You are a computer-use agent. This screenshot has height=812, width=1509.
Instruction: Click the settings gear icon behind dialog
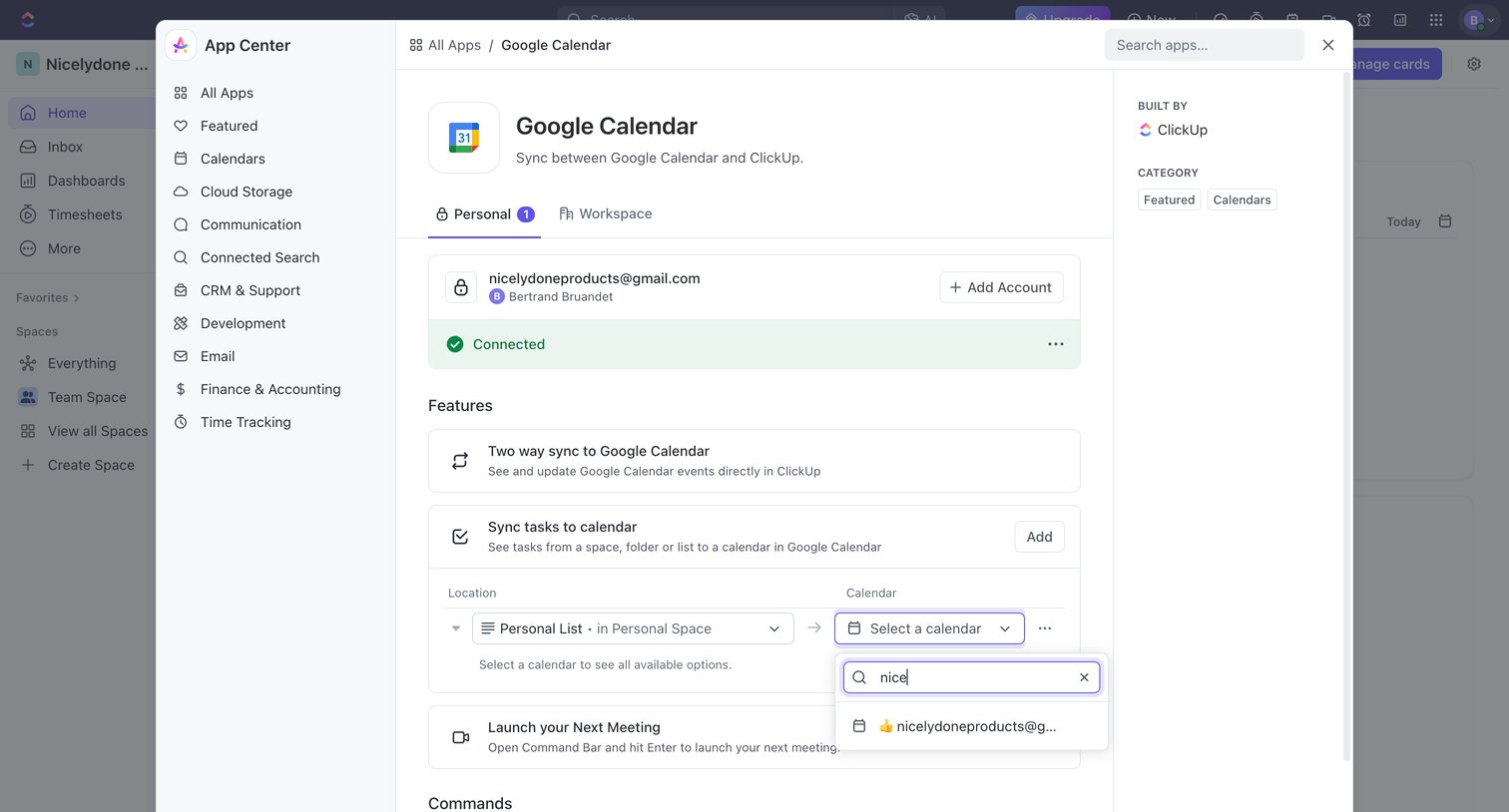1474,64
